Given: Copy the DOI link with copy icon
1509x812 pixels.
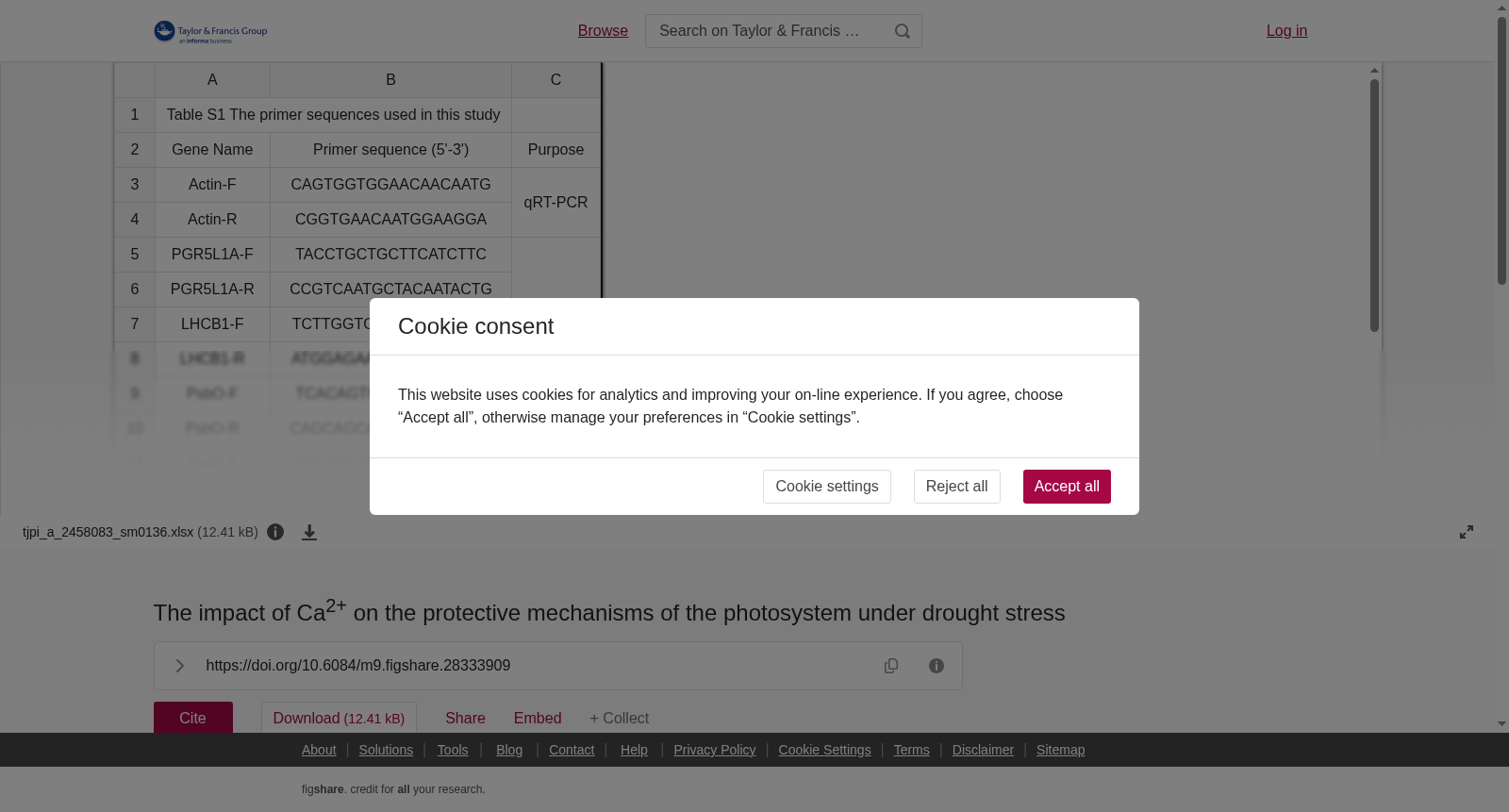Looking at the screenshot, I should (891, 666).
